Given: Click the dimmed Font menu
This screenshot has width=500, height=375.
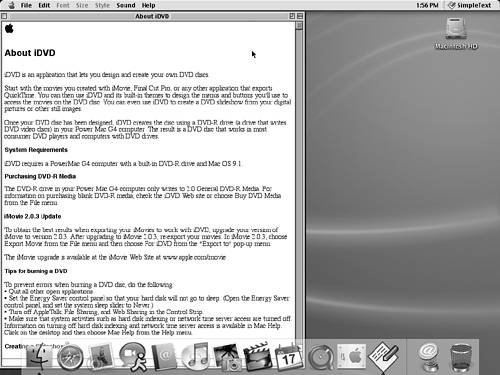Looking at the screenshot, I should pos(63,5).
